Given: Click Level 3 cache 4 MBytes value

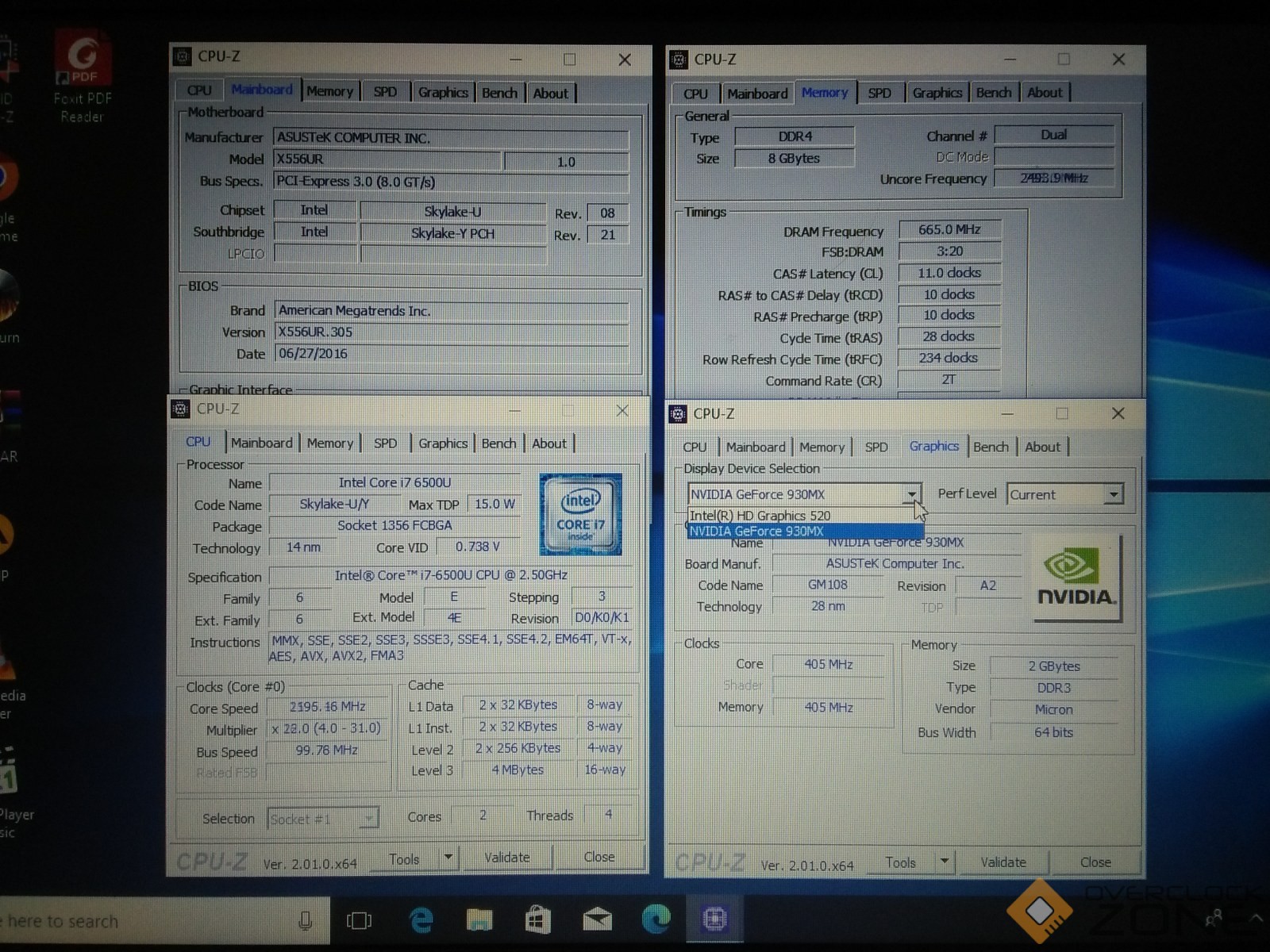Looking at the screenshot, I should point(518,770).
